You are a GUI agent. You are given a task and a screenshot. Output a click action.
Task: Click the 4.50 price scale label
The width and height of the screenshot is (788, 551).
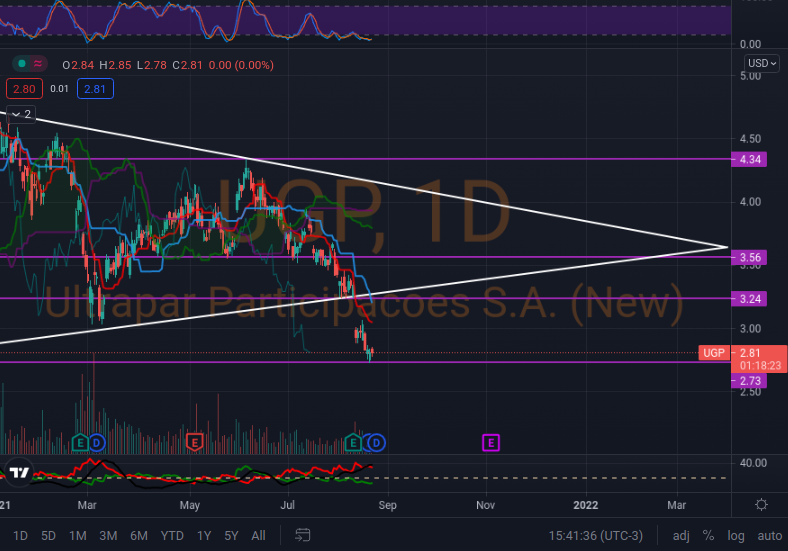tap(750, 138)
